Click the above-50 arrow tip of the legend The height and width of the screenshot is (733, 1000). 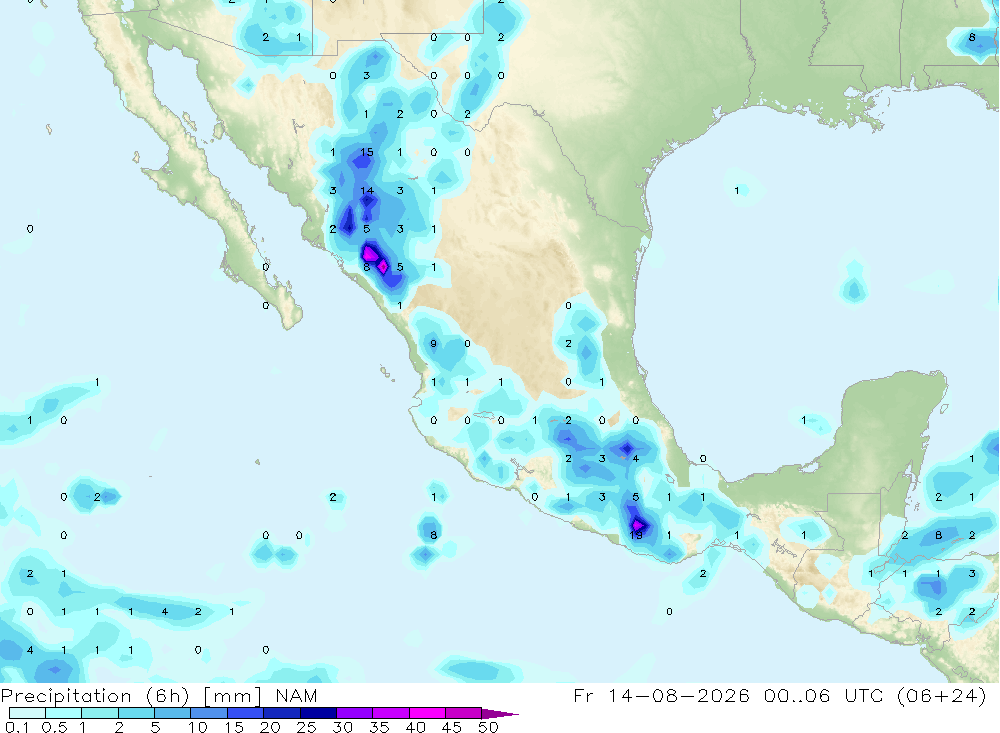(499, 714)
